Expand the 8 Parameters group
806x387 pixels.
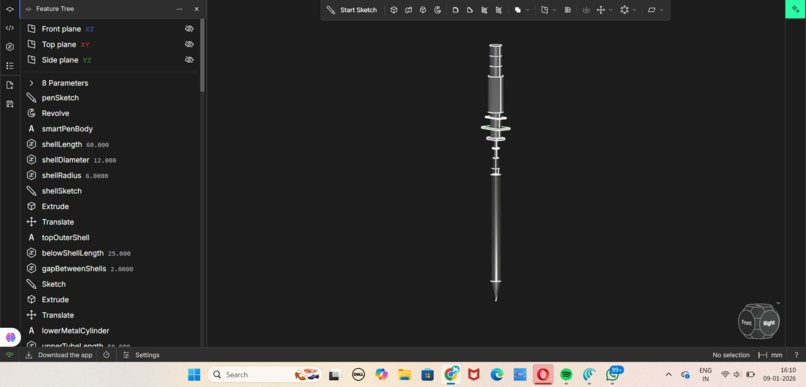(31, 83)
